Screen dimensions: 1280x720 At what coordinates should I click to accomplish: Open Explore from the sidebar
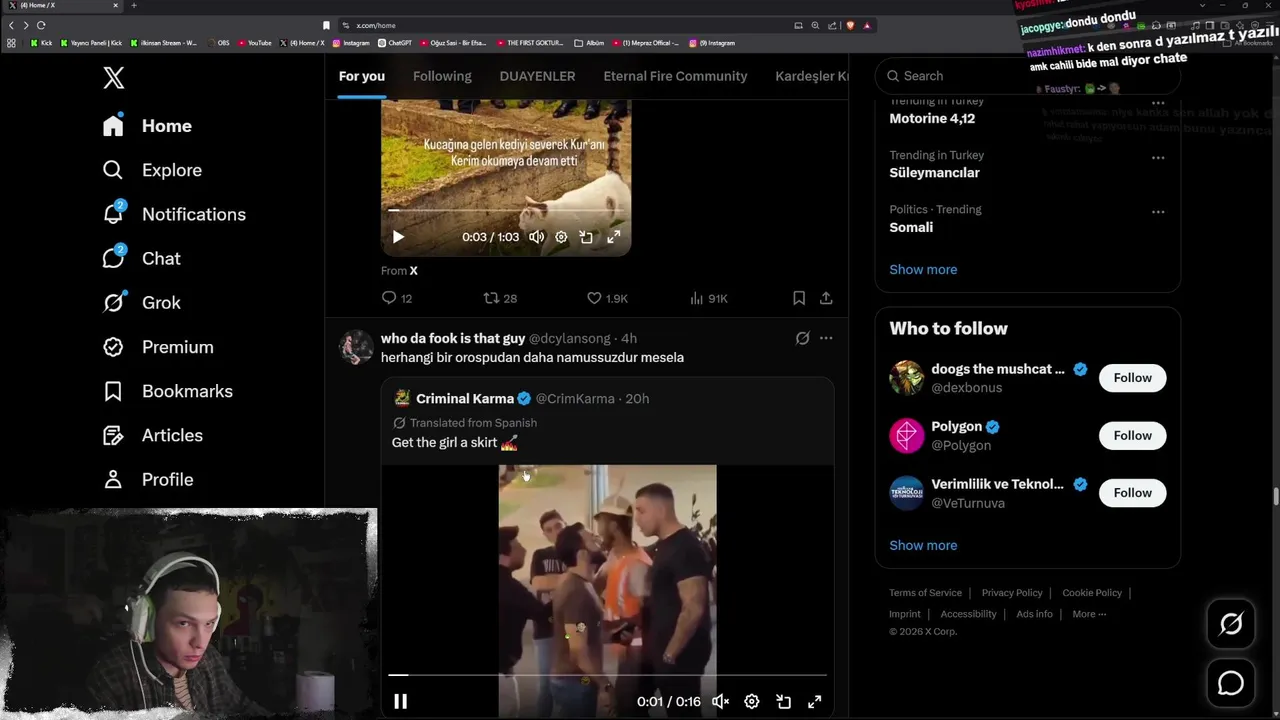tap(152, 170)
